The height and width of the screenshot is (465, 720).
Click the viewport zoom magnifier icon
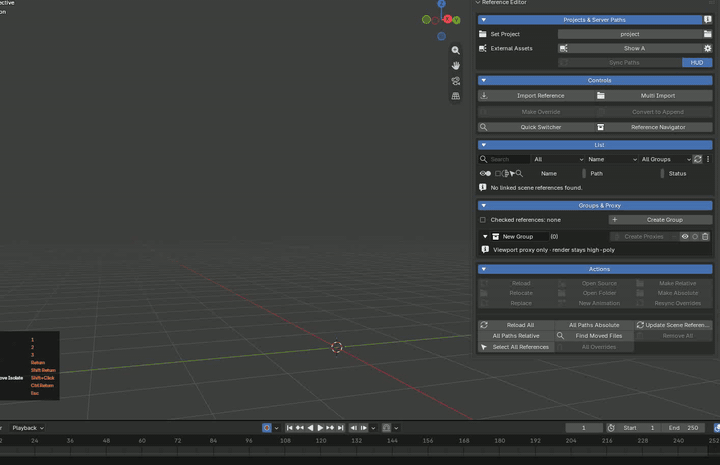pos(455,50)
